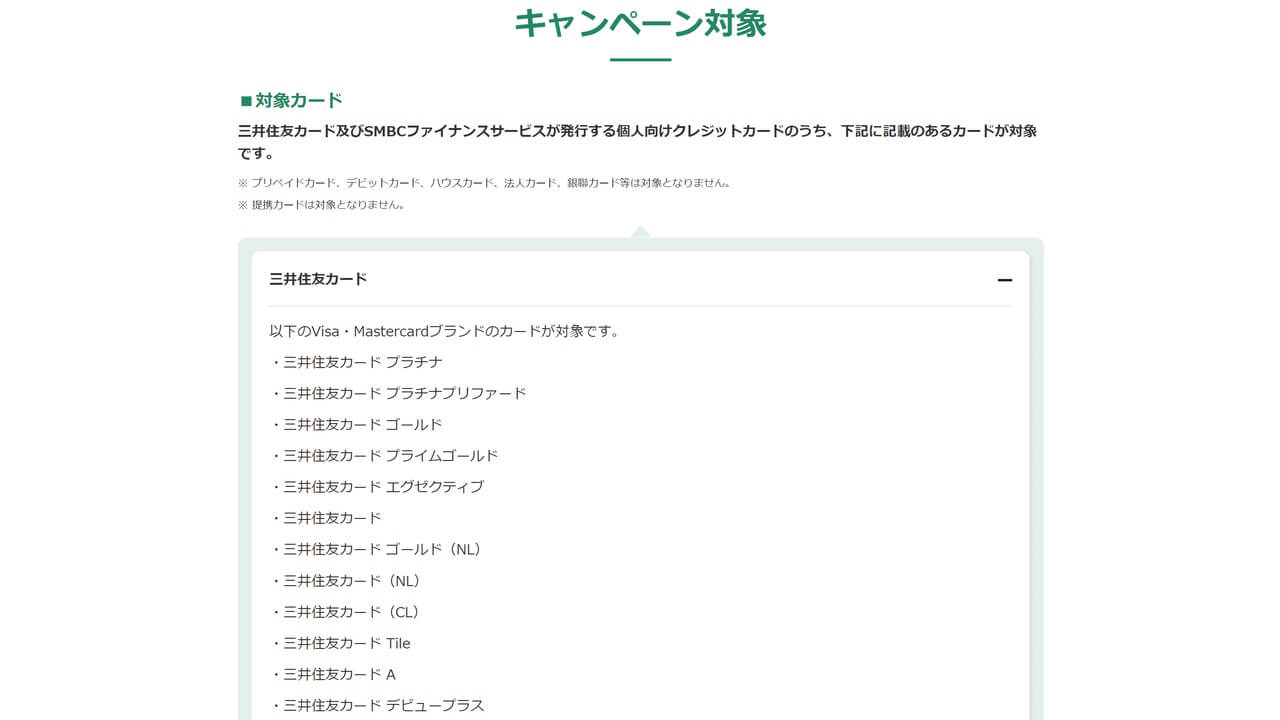
Task: Select the 三井住友カード ゴールド（NL） entry
Action: pyautogui.click(x=376, y=549)
